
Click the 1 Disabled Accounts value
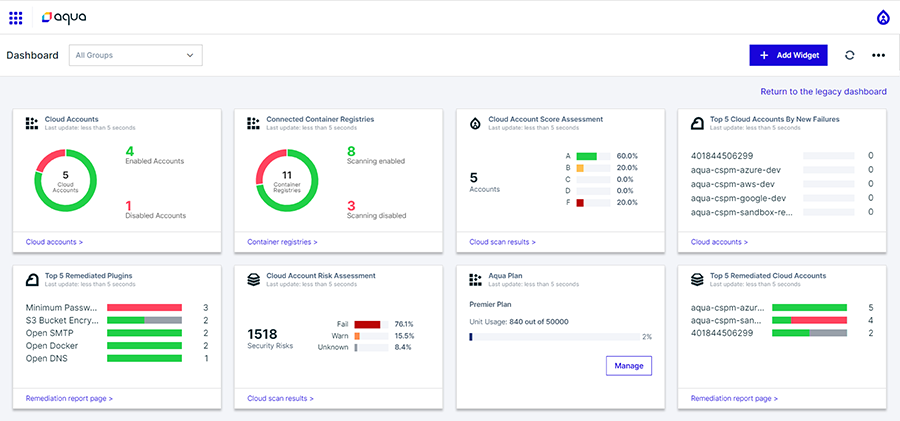(129, 206)
